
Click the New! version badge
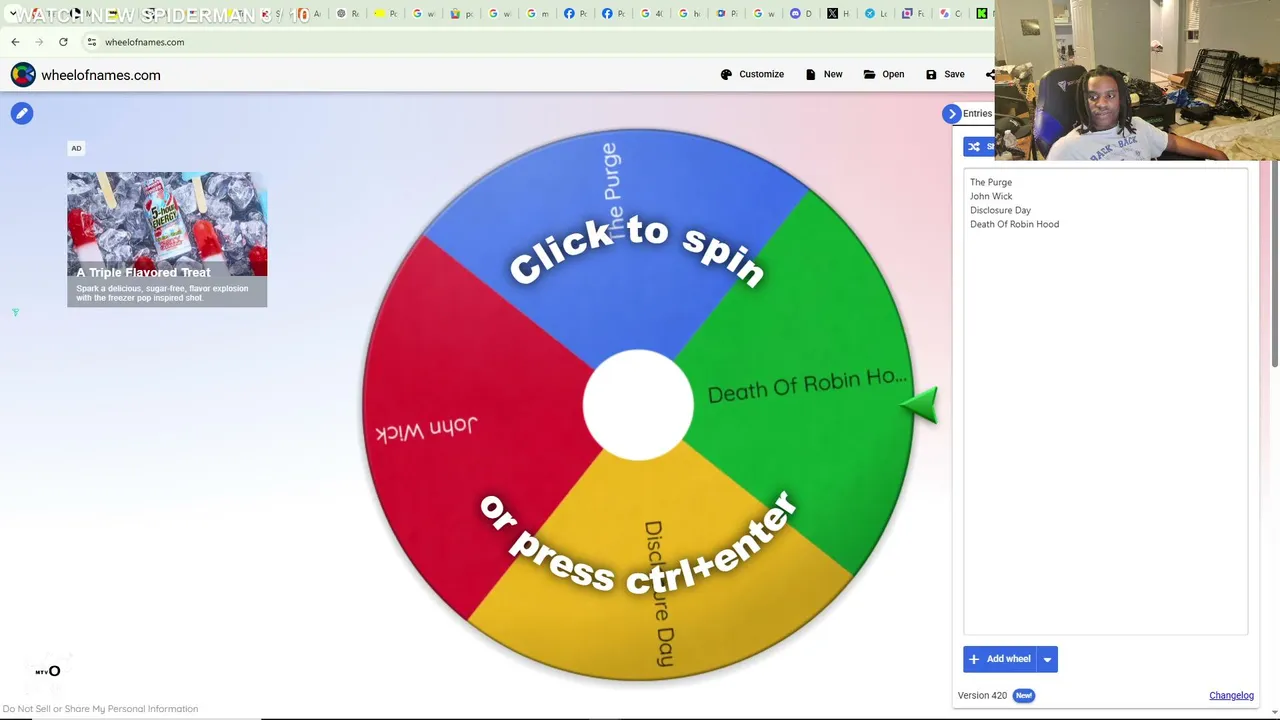[x=1023, y=695]
